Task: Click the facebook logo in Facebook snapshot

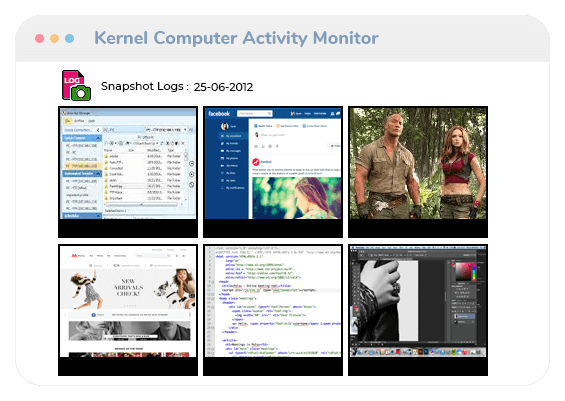Action: tap(219, 113)
